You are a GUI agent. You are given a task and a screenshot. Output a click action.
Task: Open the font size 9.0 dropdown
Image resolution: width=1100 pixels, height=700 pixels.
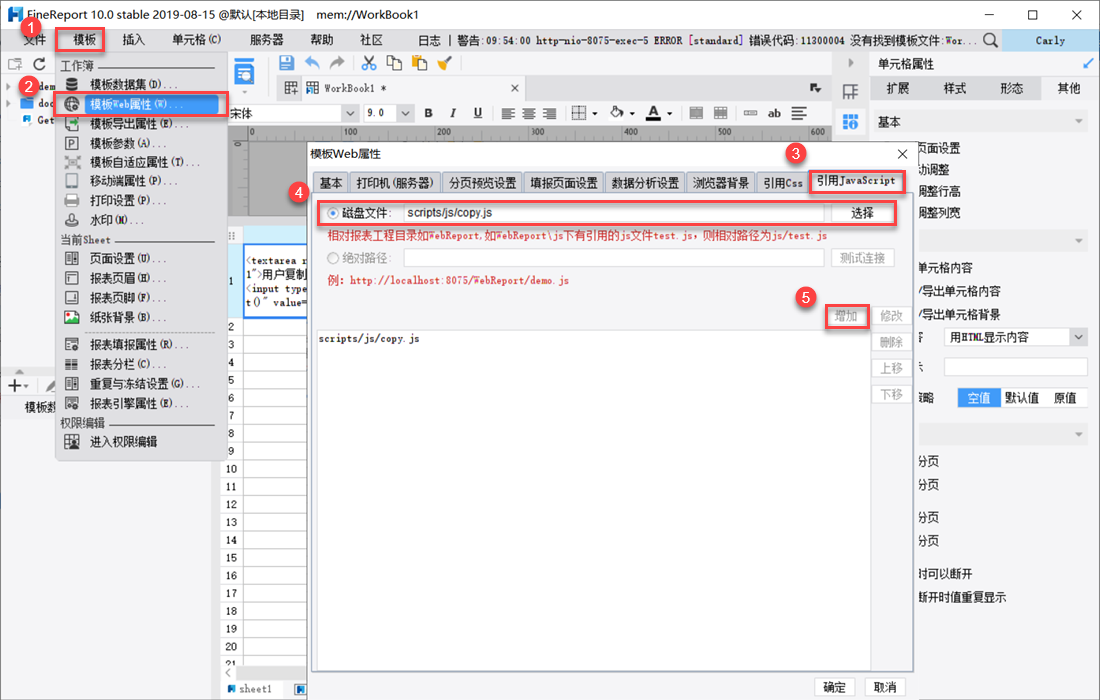(x=405, y=113)
